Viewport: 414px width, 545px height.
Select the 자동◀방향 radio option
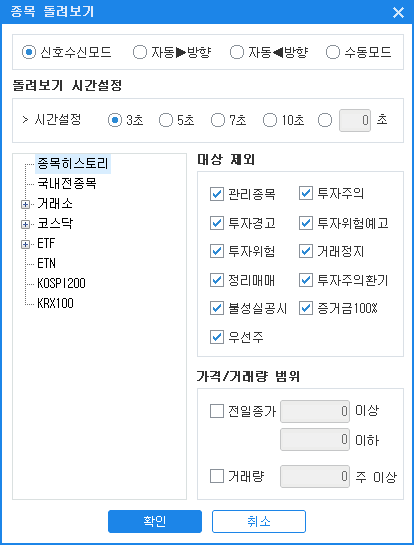(237, 52)
